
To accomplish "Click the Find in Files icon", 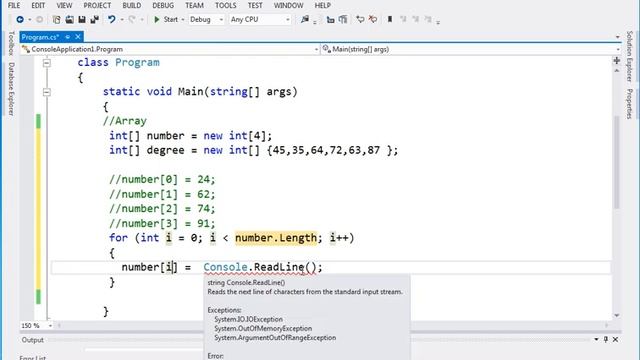I will [304, 19].
